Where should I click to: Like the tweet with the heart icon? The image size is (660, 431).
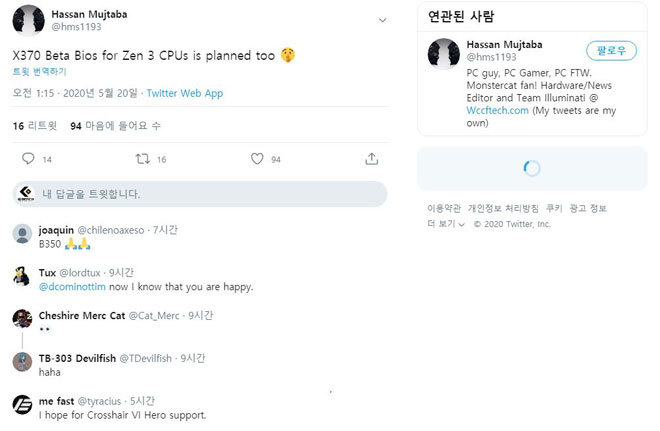pos(257,159)
